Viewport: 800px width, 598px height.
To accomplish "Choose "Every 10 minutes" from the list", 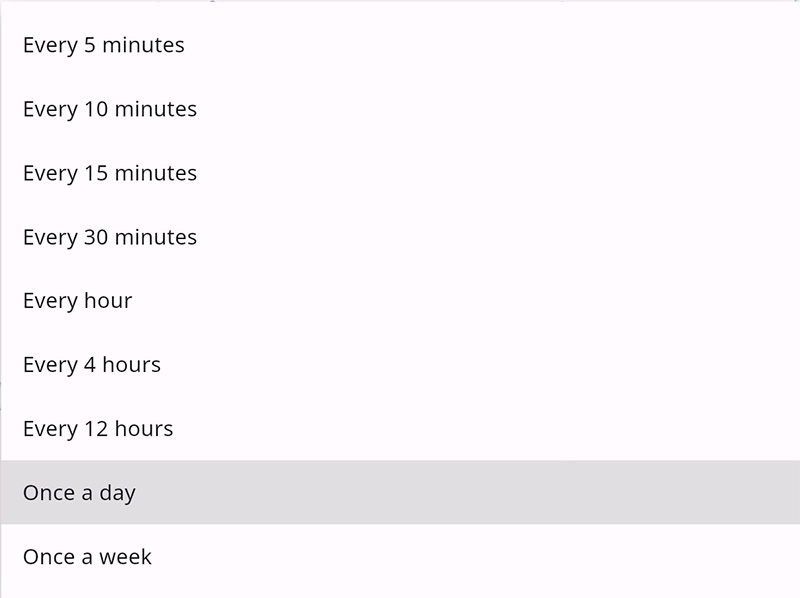I will 110,109.
